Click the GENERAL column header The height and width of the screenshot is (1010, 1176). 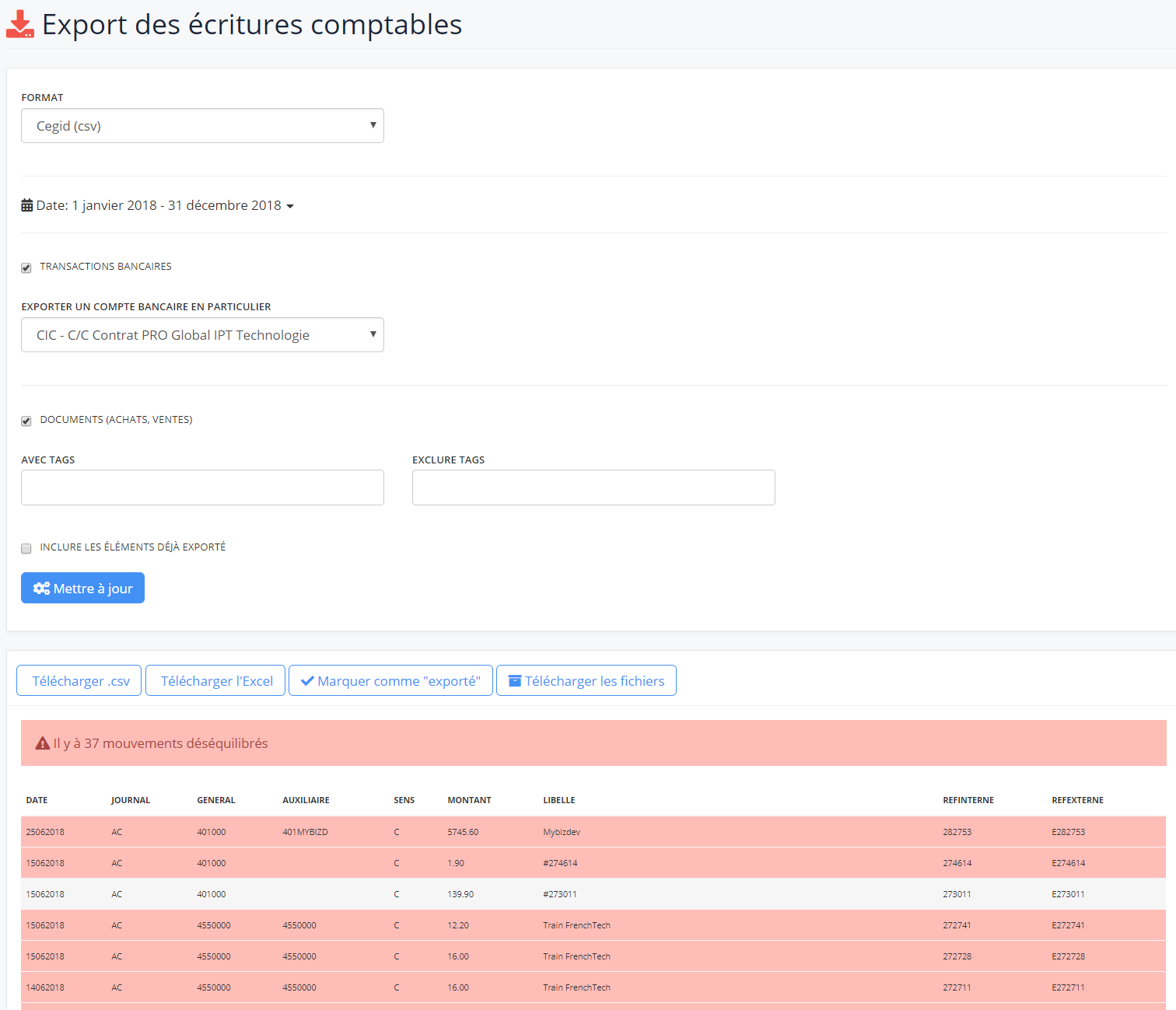tap(216, 800)
